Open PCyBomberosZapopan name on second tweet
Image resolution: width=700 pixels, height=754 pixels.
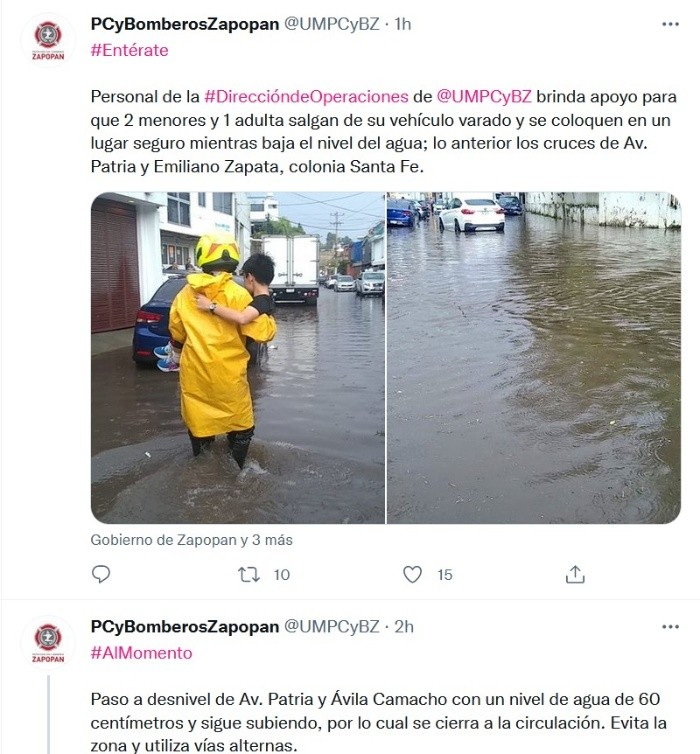(185, 627)
